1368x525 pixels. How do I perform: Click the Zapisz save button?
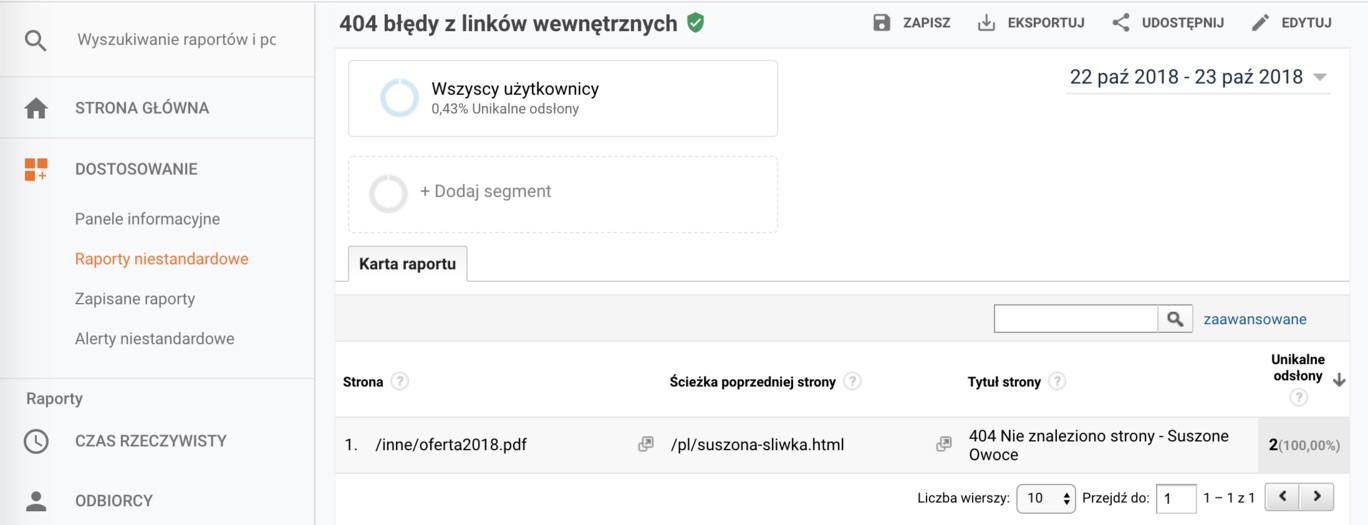click(911, 22)
